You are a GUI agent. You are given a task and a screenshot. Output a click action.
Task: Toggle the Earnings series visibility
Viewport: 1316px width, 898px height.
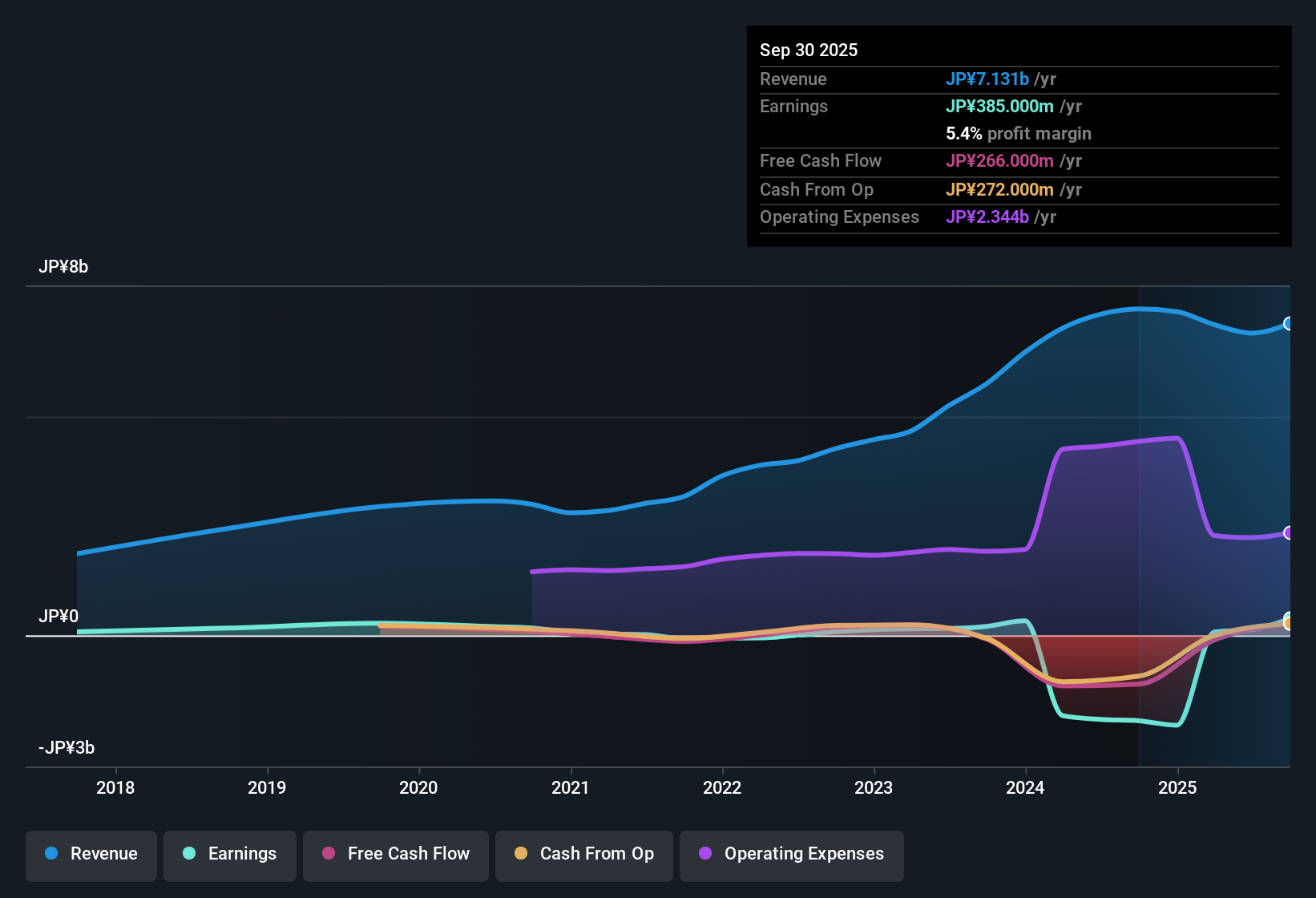click(x=230, y=854)
